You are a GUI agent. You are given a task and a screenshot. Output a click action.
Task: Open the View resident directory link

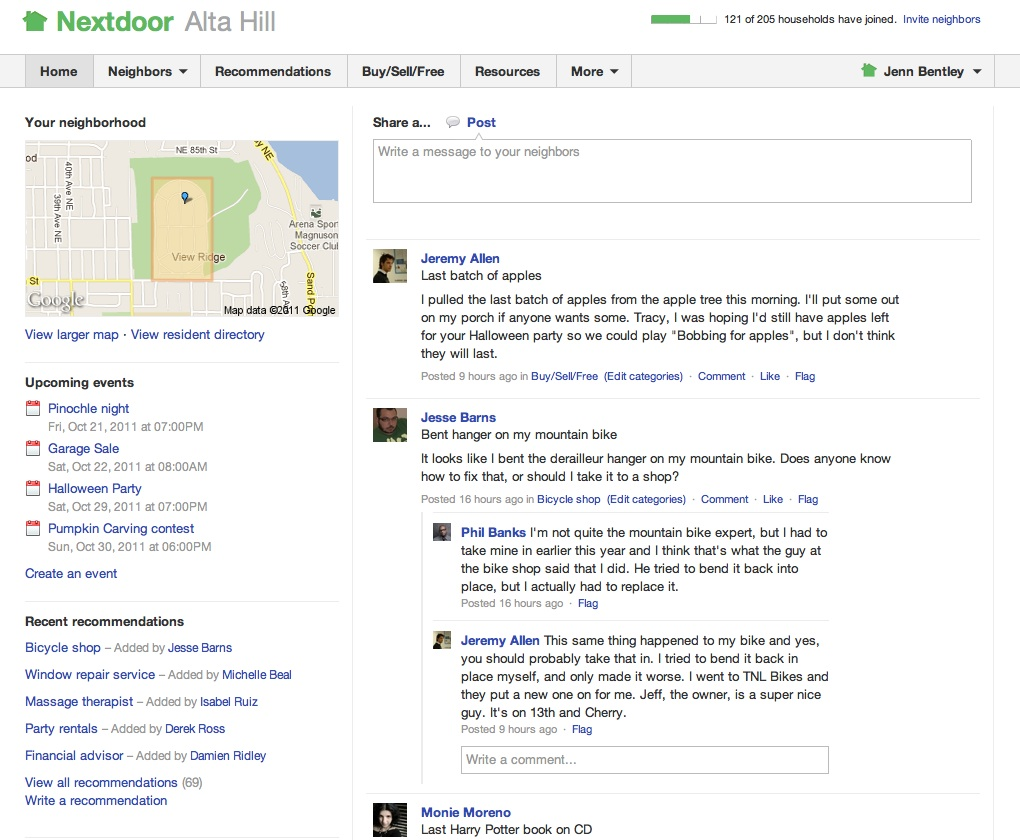198,335
